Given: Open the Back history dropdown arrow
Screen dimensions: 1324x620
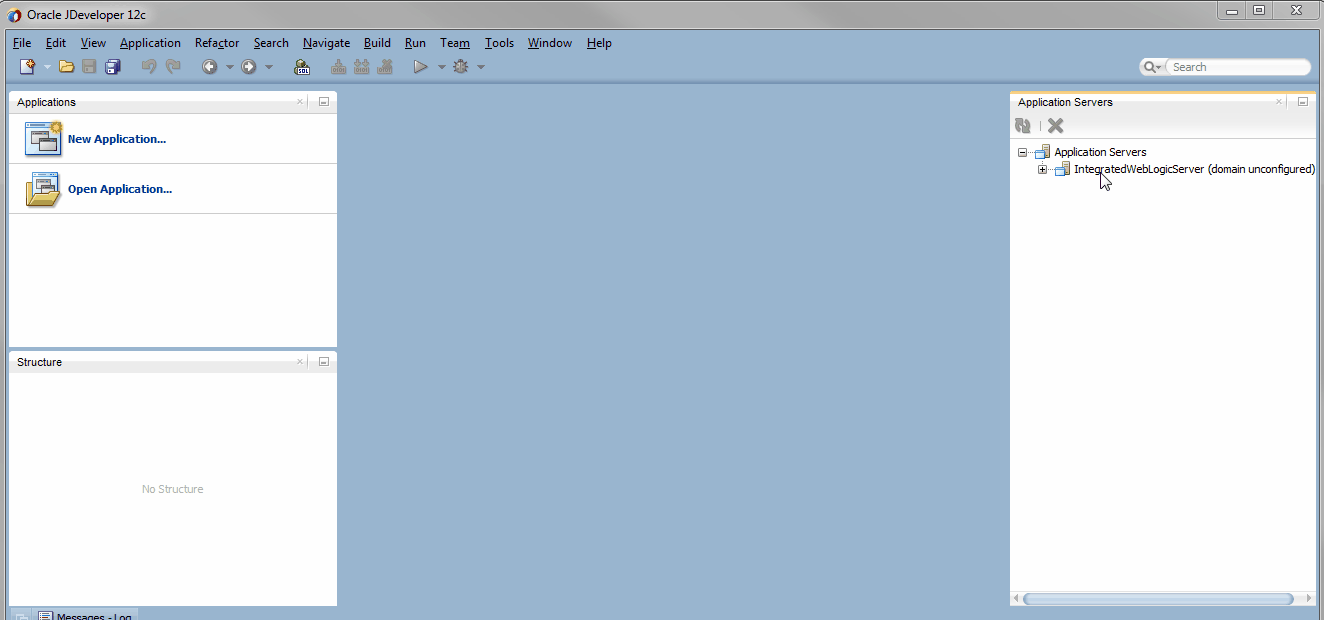Looking at the screenshot, I should pos(229,67).
